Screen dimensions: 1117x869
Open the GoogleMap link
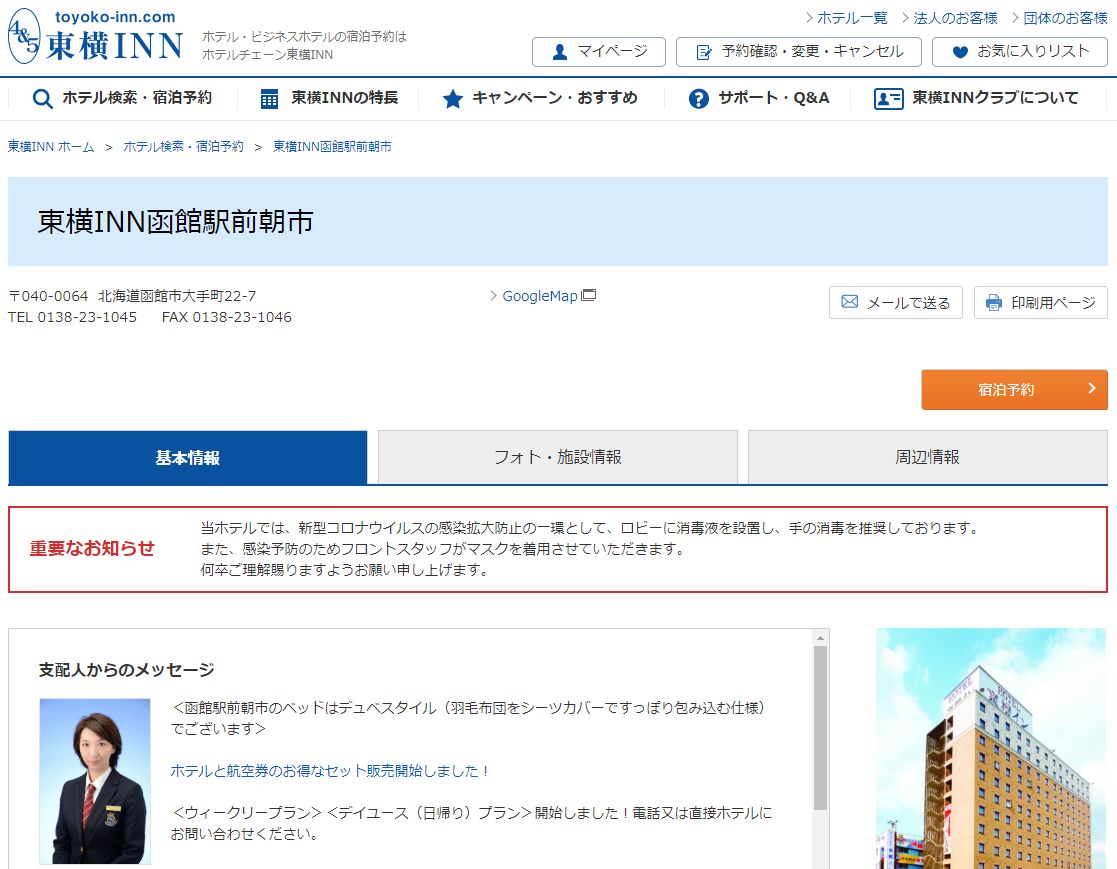(540, 296)
